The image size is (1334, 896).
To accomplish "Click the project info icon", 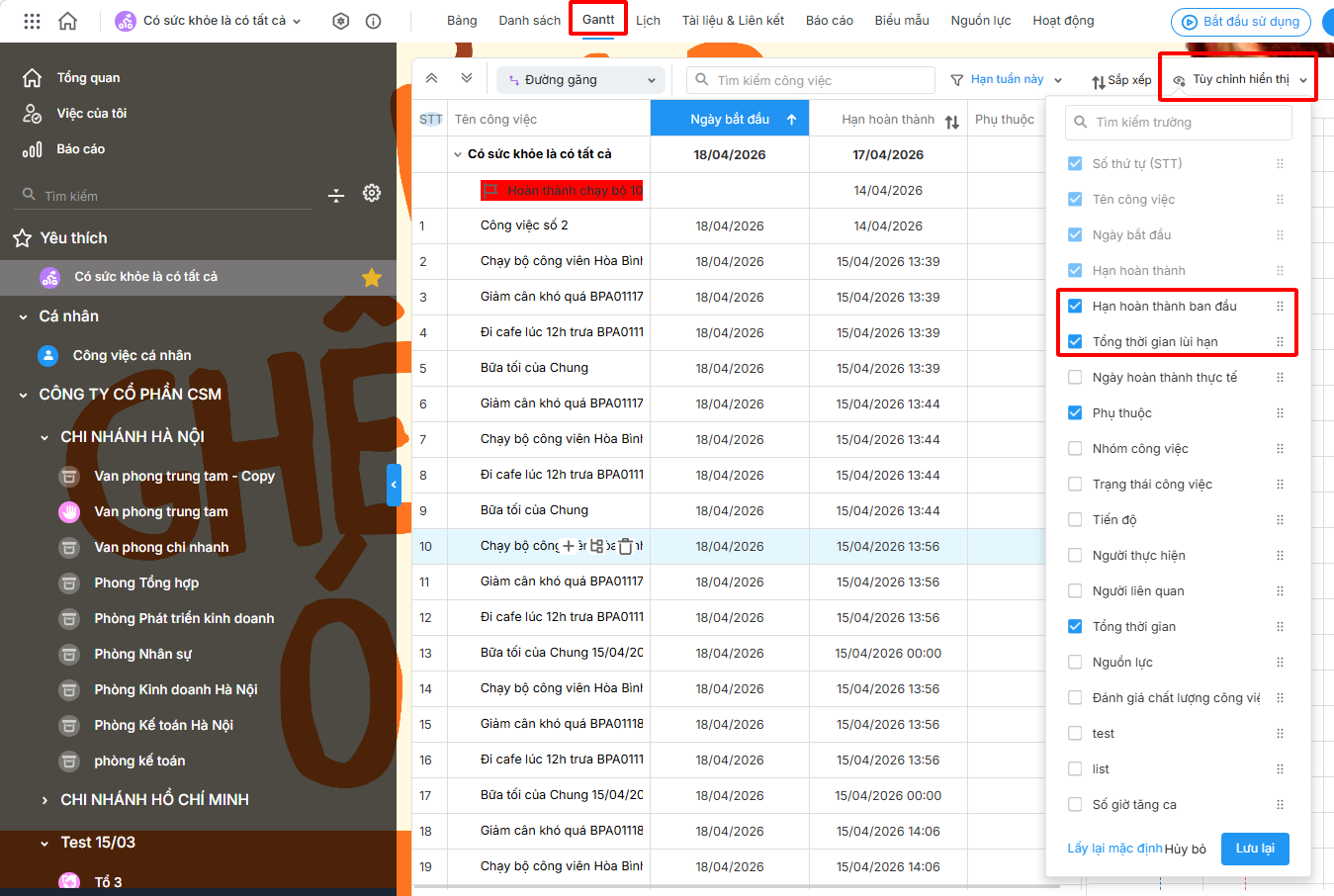I will tap(373, 21).
